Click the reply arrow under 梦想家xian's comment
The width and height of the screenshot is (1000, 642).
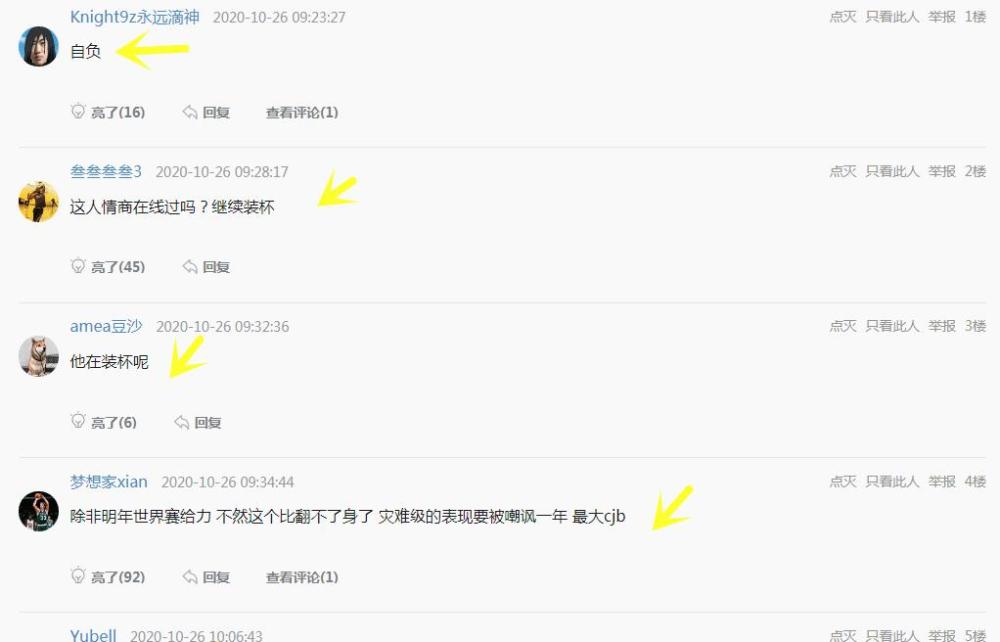189,577
